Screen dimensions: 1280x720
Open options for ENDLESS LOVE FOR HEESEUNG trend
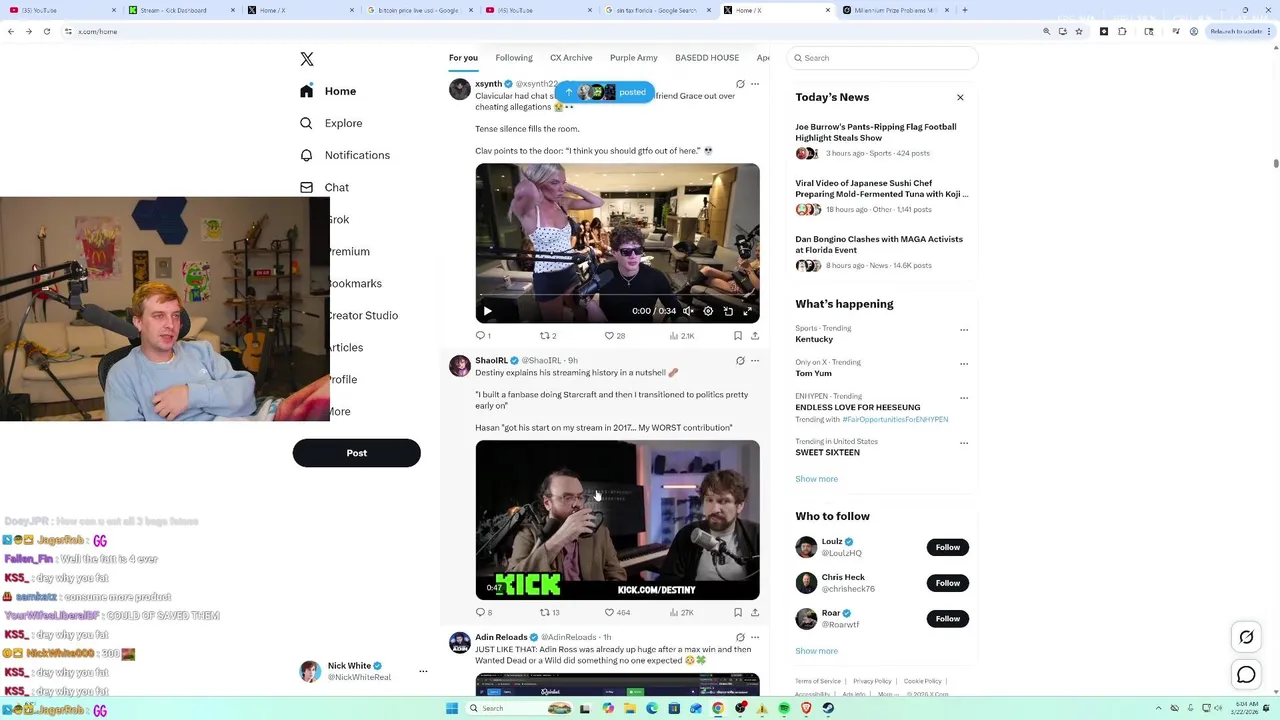(x=964, y=397)
